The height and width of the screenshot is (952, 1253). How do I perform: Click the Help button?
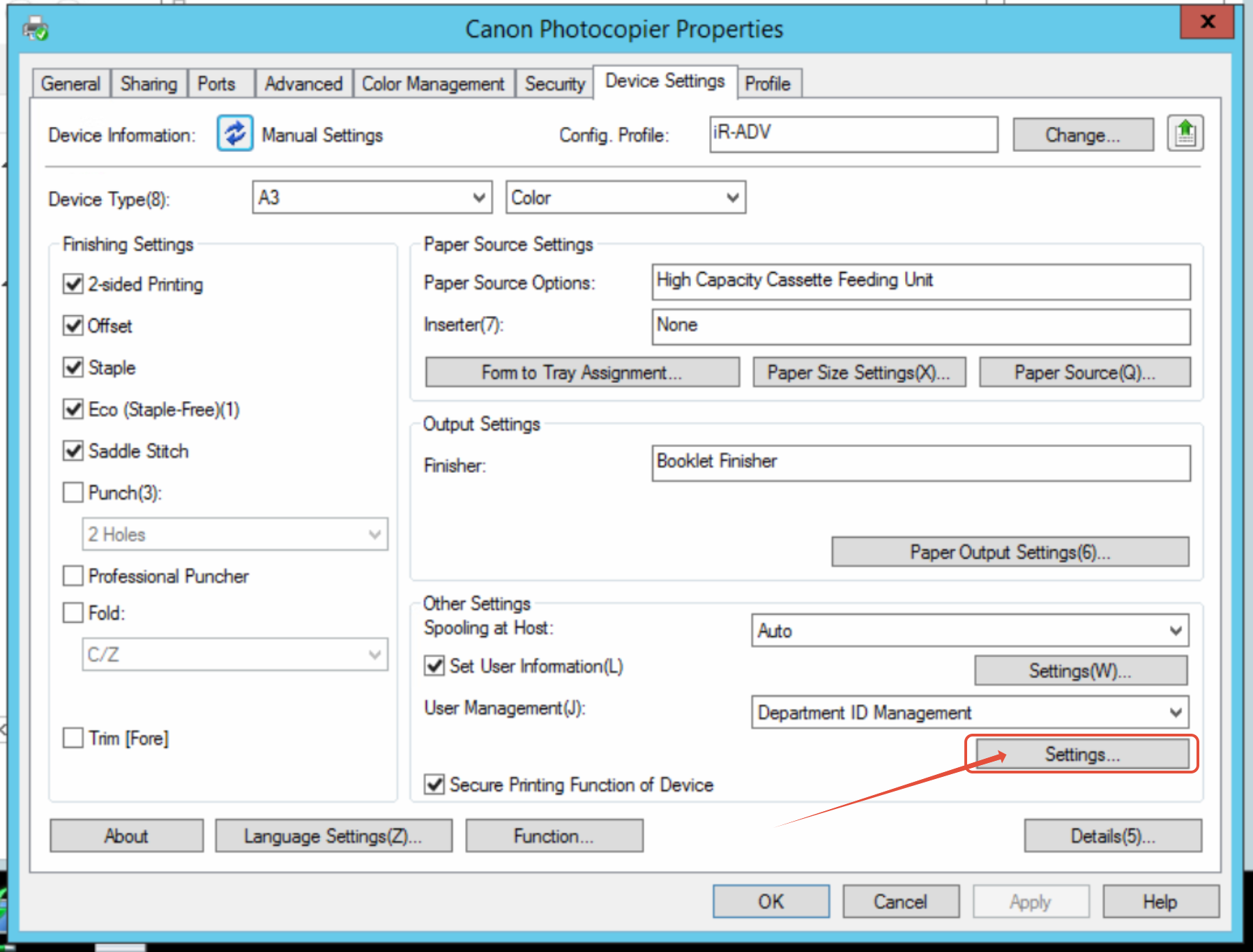click(1161, 902)
